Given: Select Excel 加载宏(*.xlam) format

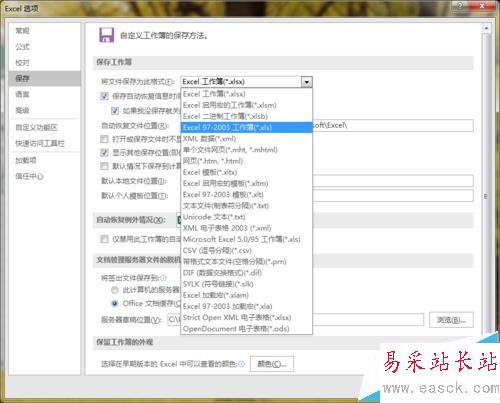Looking at the screenshot, I should (x=246, y=295).
